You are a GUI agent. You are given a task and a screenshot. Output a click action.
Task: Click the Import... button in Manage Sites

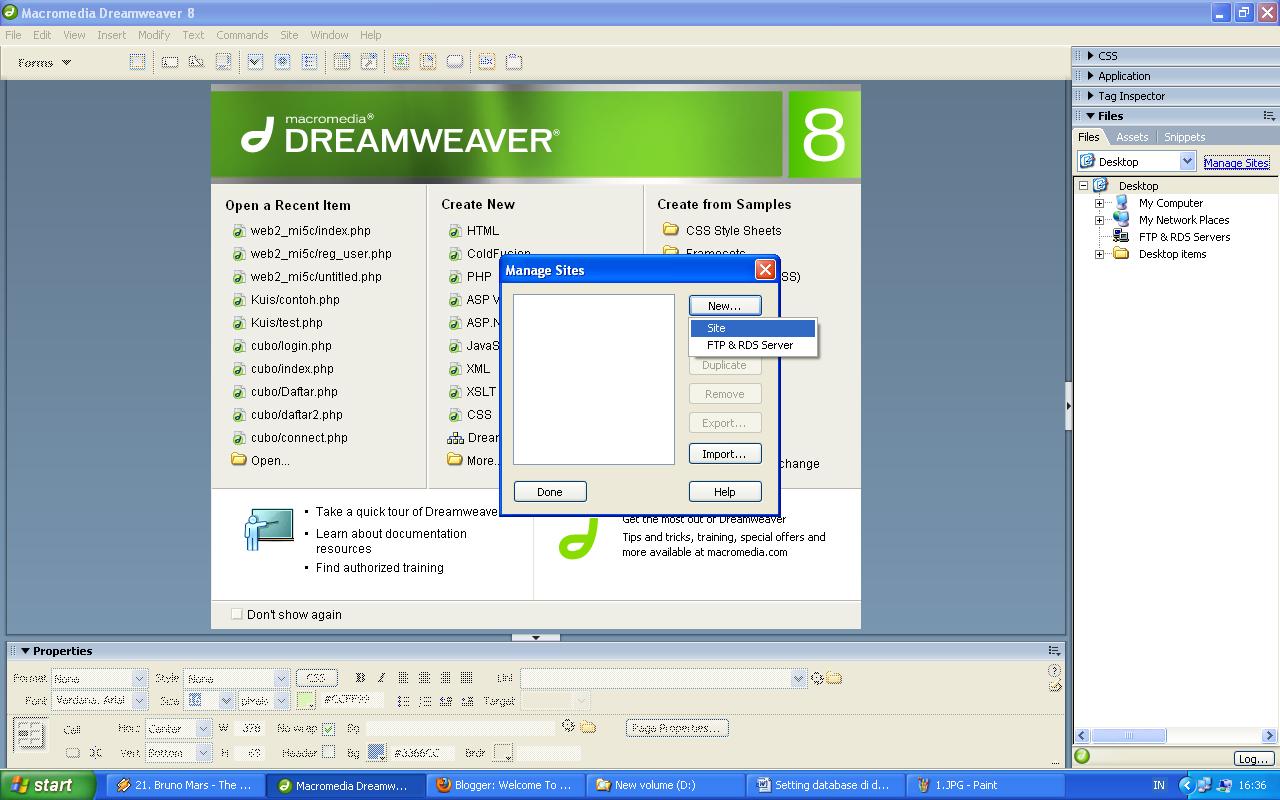point(725,454)
